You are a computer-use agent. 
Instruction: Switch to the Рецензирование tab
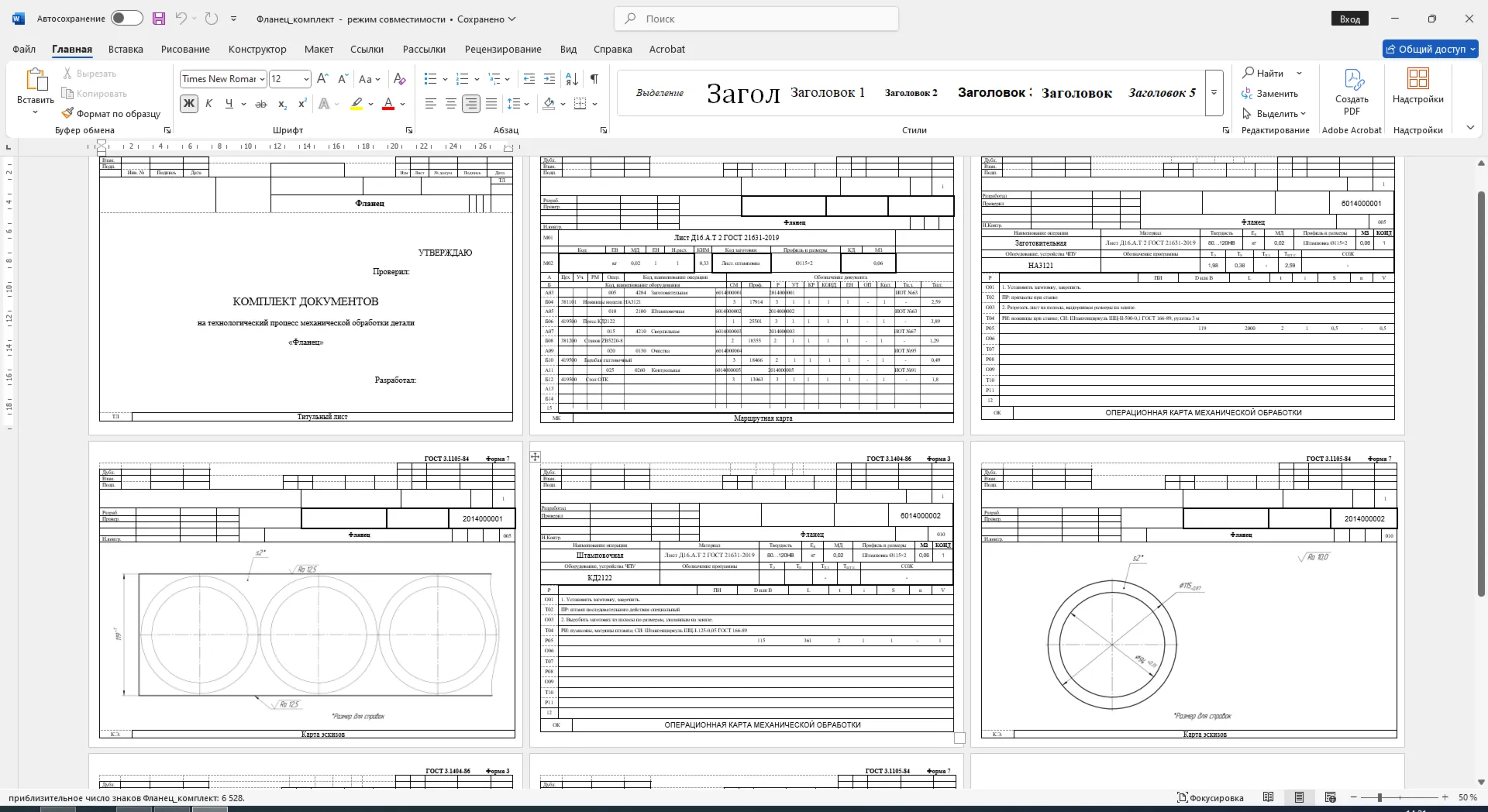(x=503, y=49)
